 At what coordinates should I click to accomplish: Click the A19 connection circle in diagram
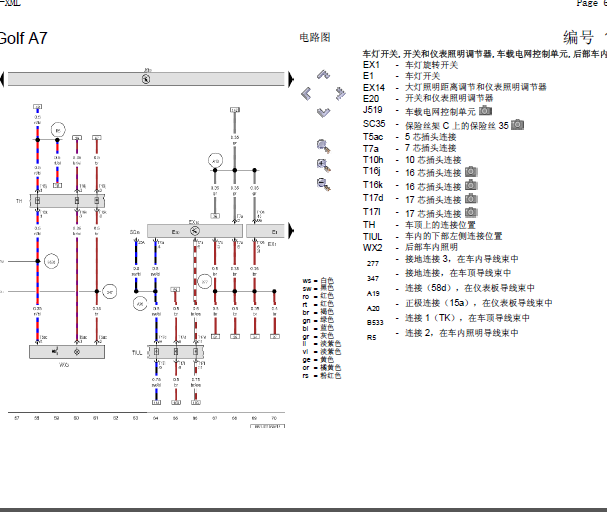click(216, 161)
